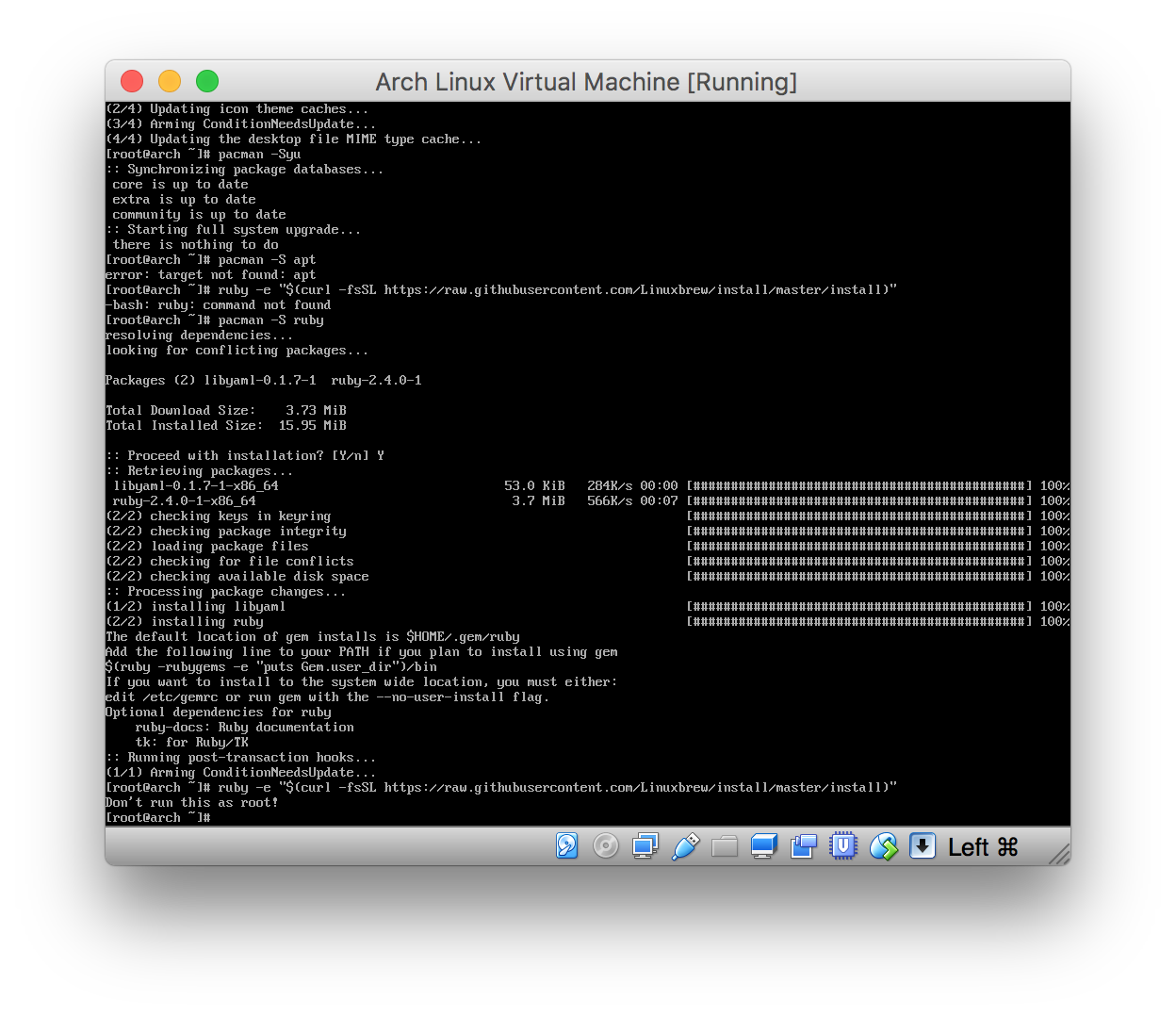Viewport: 1176px width, 1016px height.
Task: Click 'Total Installed Size: 15.95 MiB' text
Action: 226,426
